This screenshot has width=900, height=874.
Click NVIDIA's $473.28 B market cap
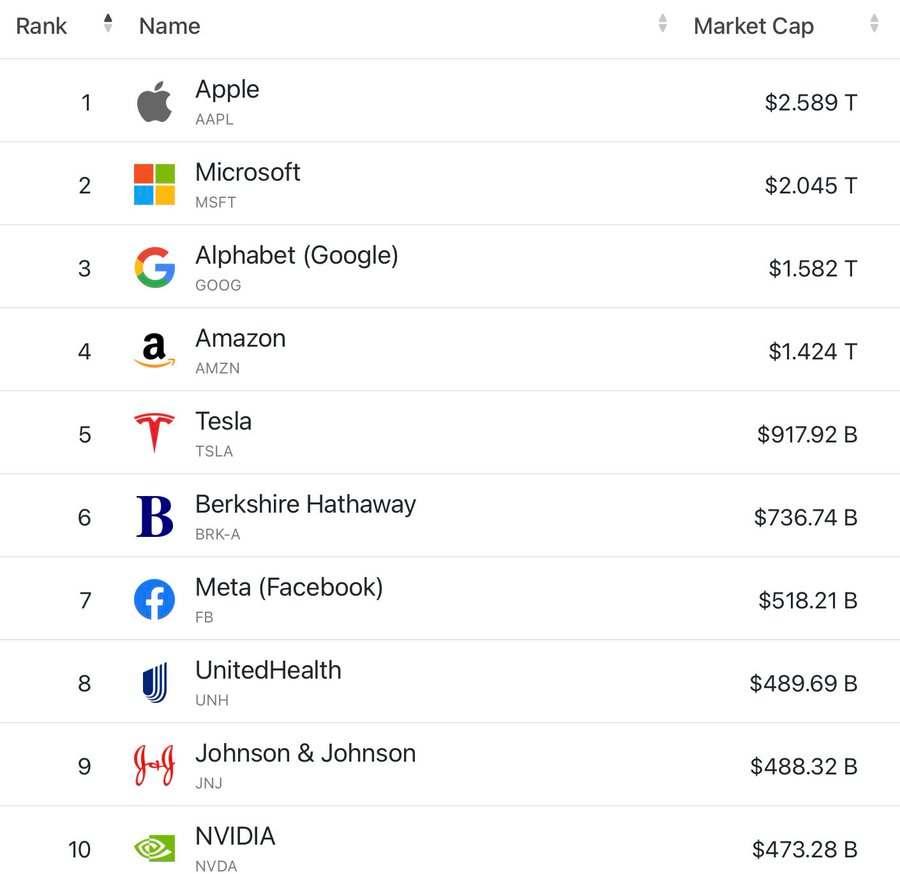point(805,849)
